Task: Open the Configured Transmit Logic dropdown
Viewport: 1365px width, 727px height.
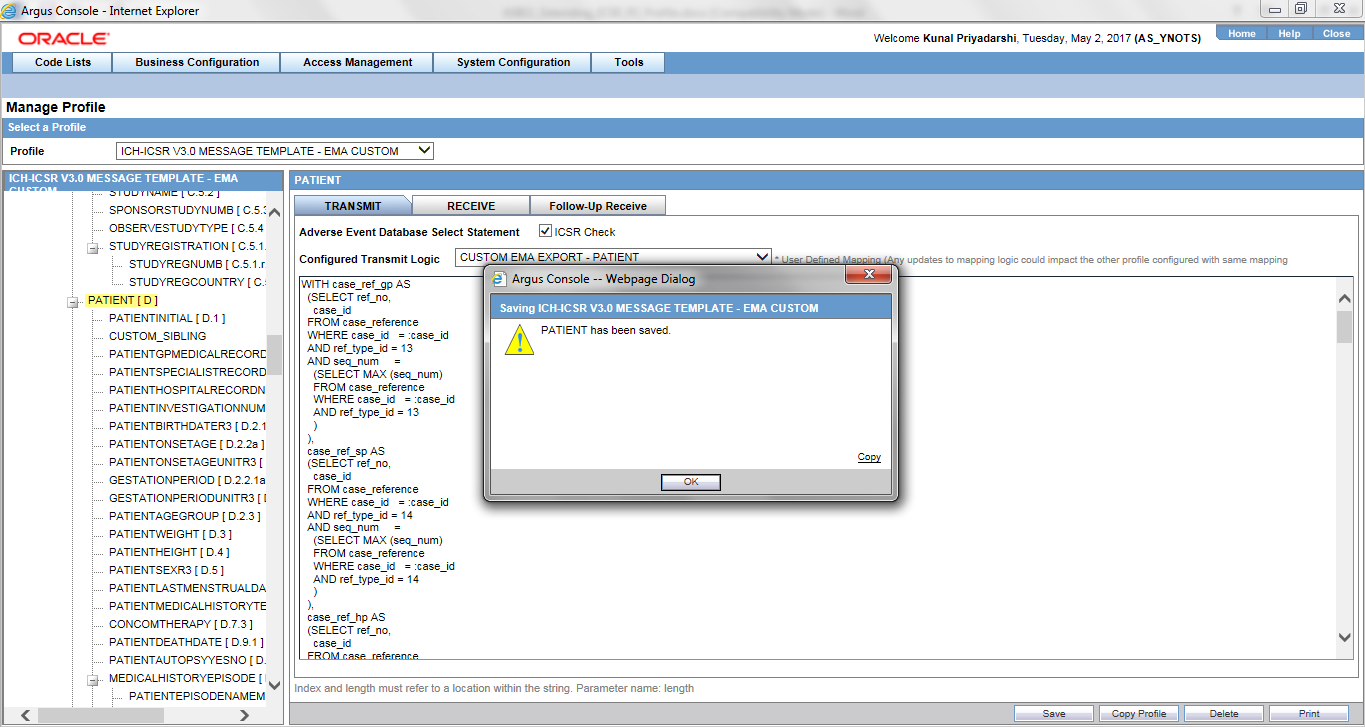Action: 613,257
